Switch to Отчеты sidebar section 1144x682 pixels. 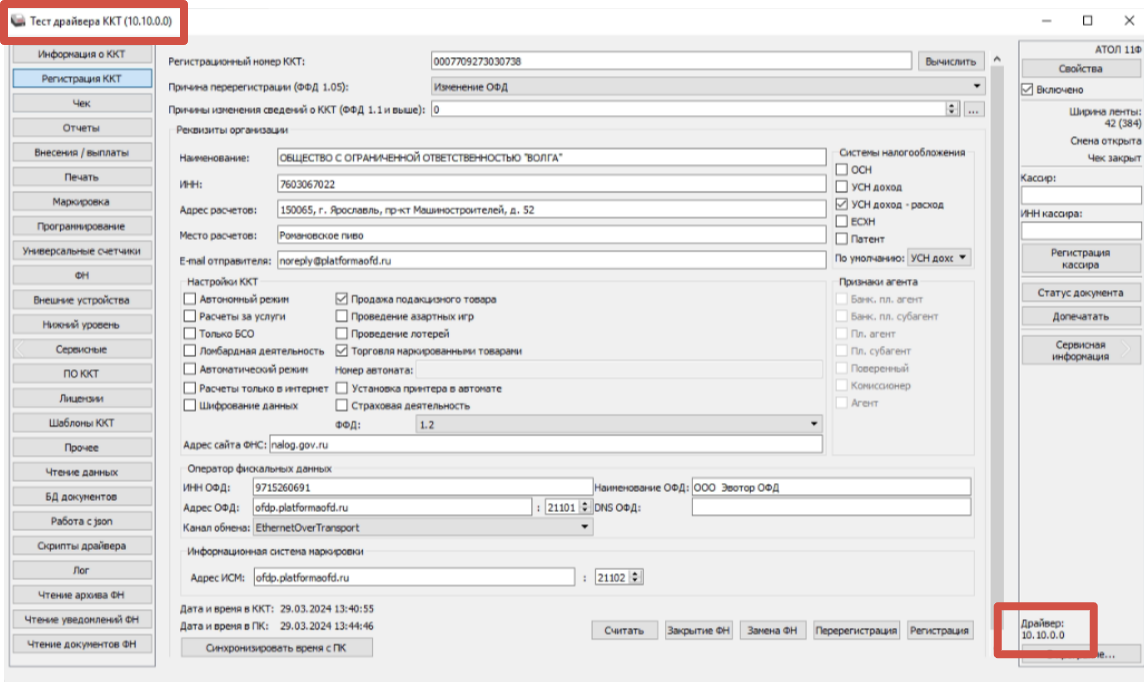click(x=82, y=128)
